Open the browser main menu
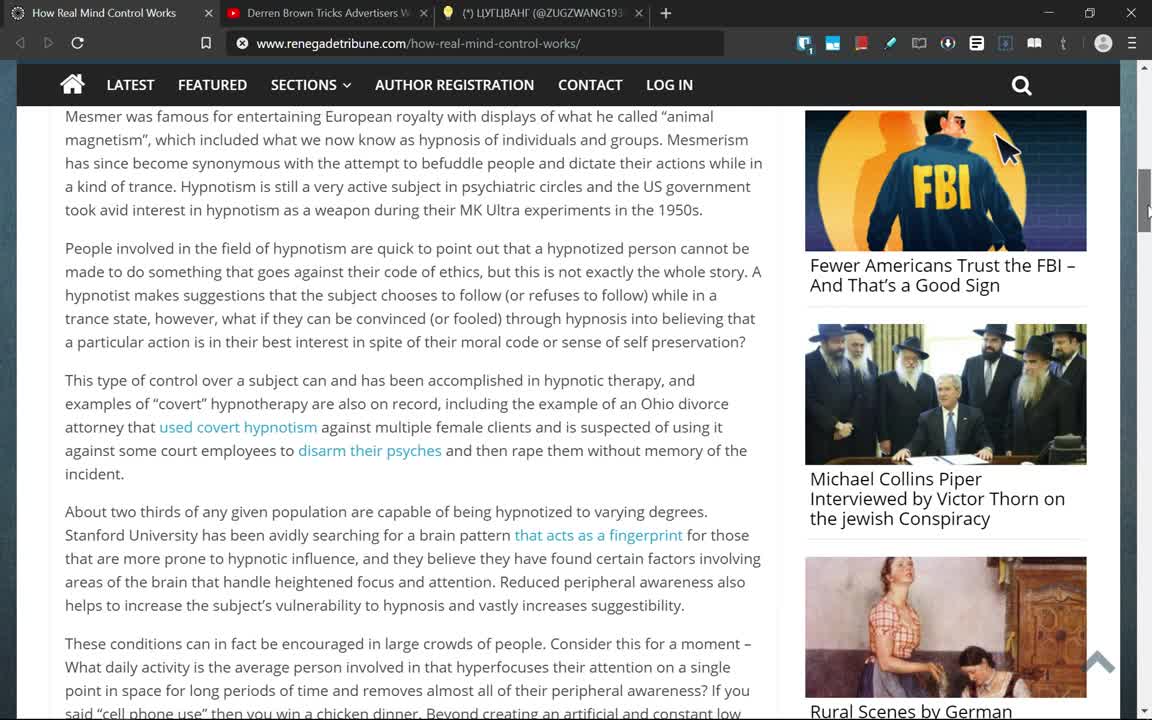 pyautogui.click(x=1132, y=43)
